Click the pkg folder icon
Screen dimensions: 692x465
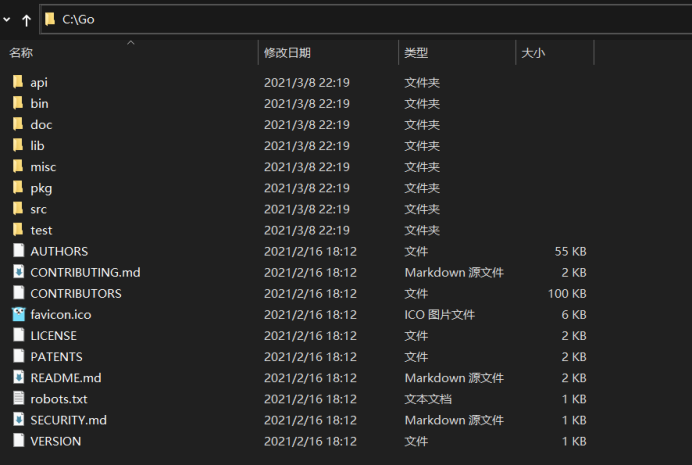point(18,188)
